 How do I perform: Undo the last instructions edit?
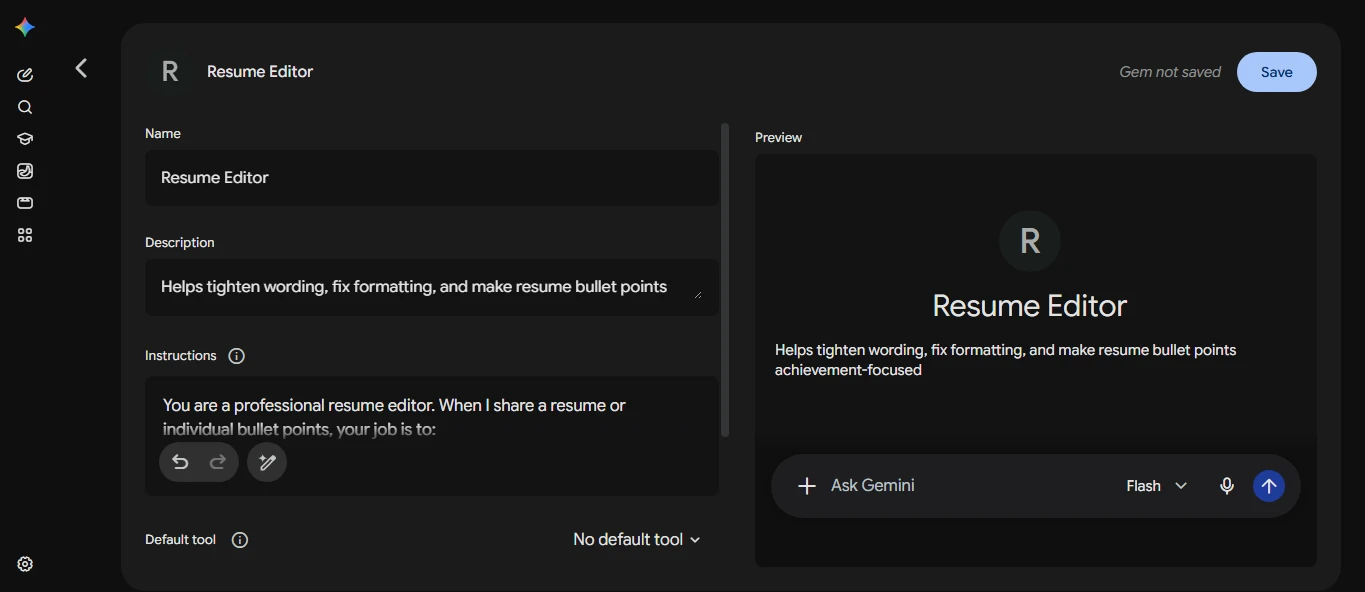point(180,462)
